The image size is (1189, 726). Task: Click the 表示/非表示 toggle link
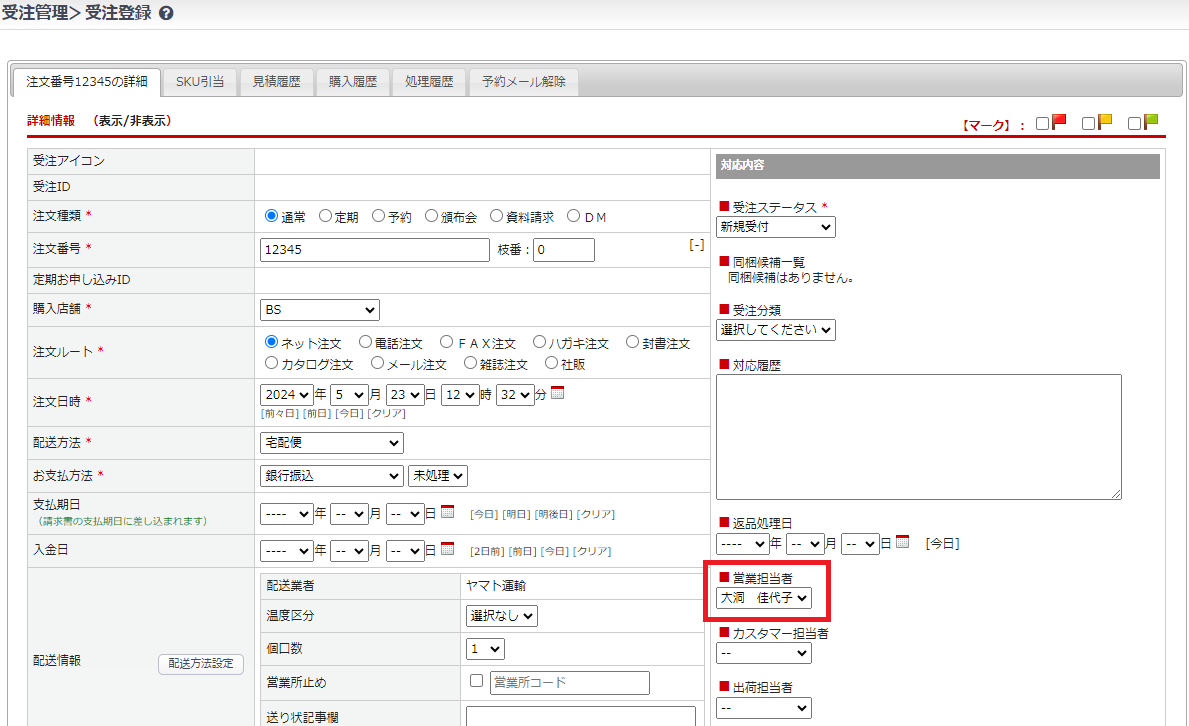tap(132, 121)
